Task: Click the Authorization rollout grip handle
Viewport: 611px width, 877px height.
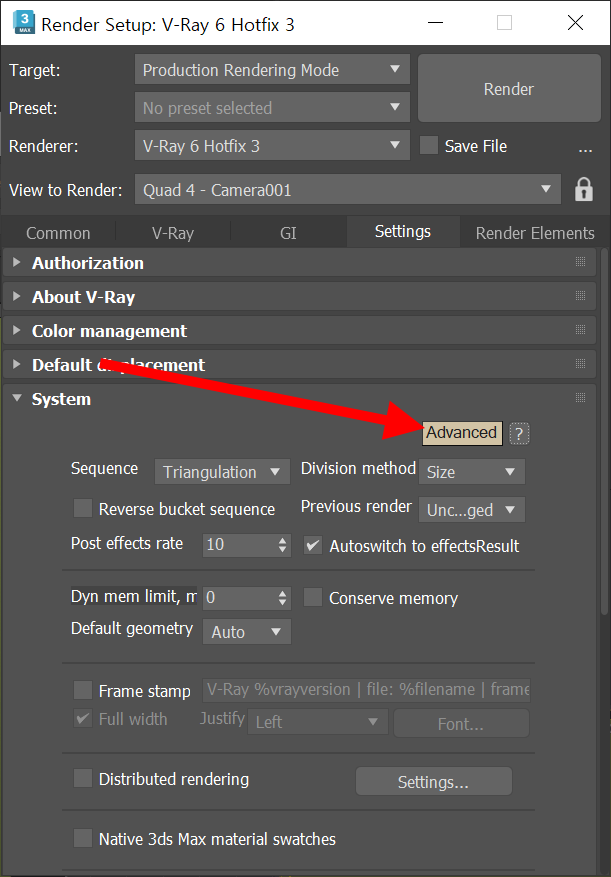Action: click(580, 262)
